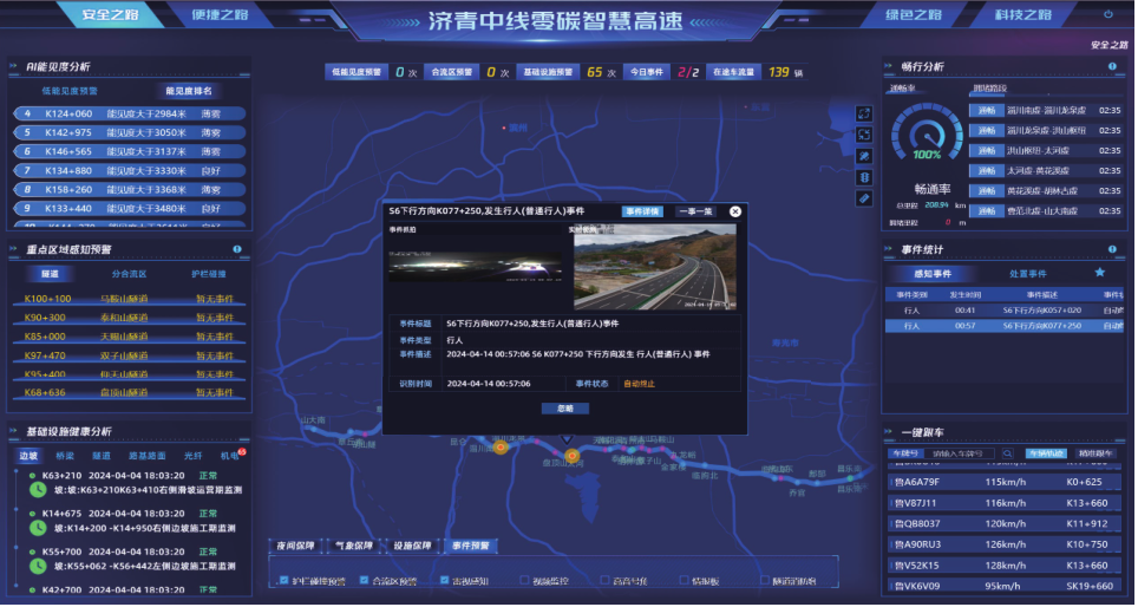Click the info icon in 畅行分析 panel header
Viewport: 1138px width, 607px height.
(1112, 66)
